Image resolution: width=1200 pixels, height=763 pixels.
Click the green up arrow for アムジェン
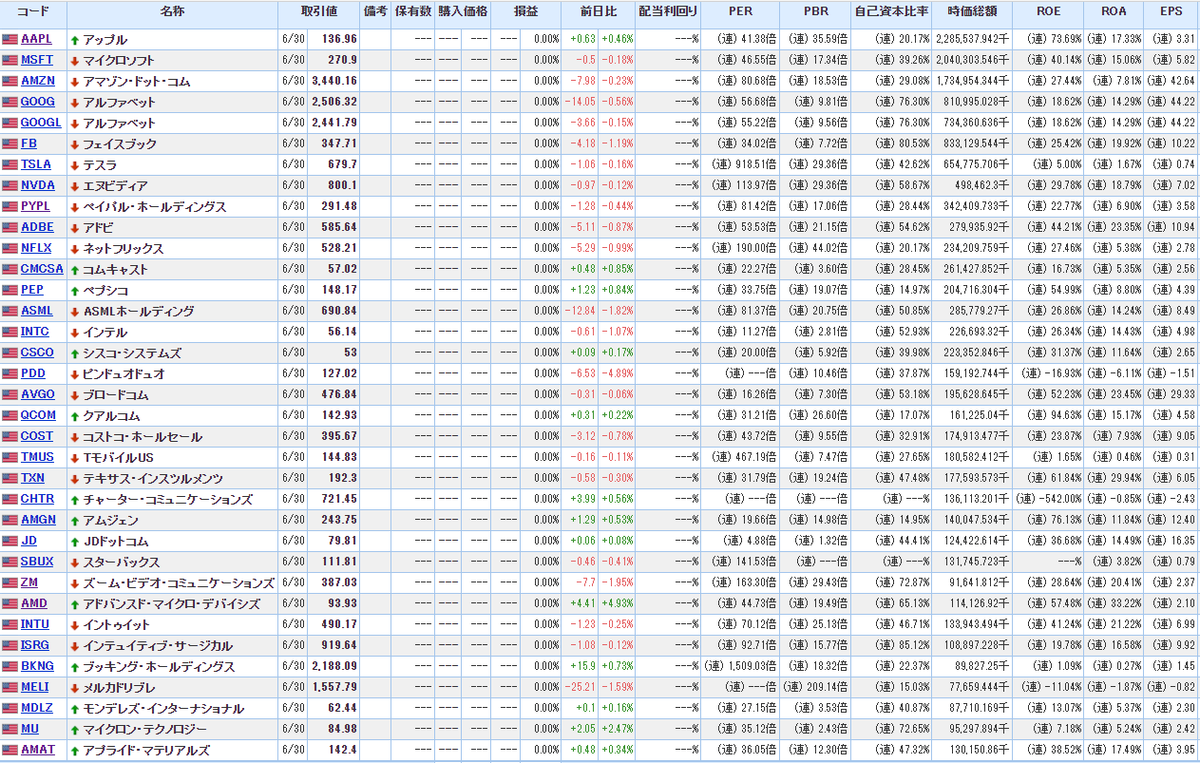[x=75, y=520]
